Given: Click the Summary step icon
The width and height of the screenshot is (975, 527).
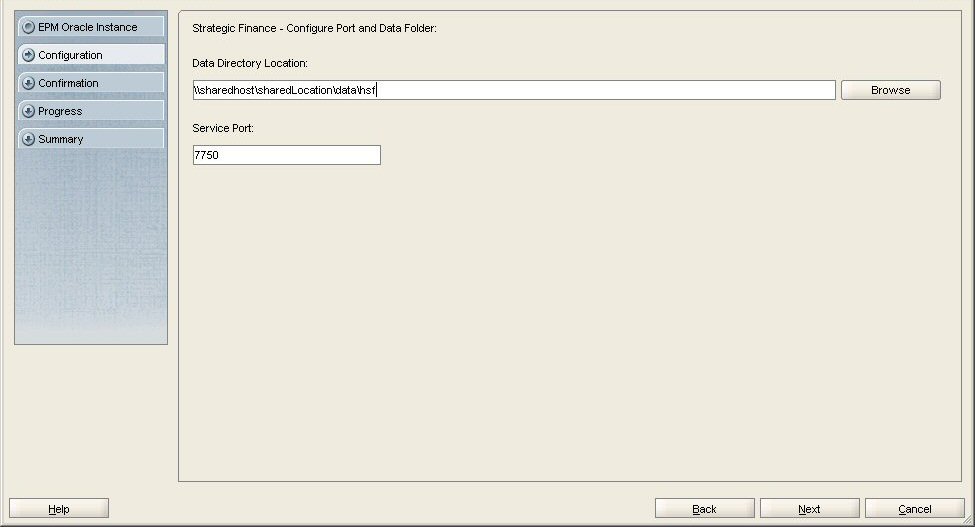Looking at the screenshot, I should click(28, 139).
